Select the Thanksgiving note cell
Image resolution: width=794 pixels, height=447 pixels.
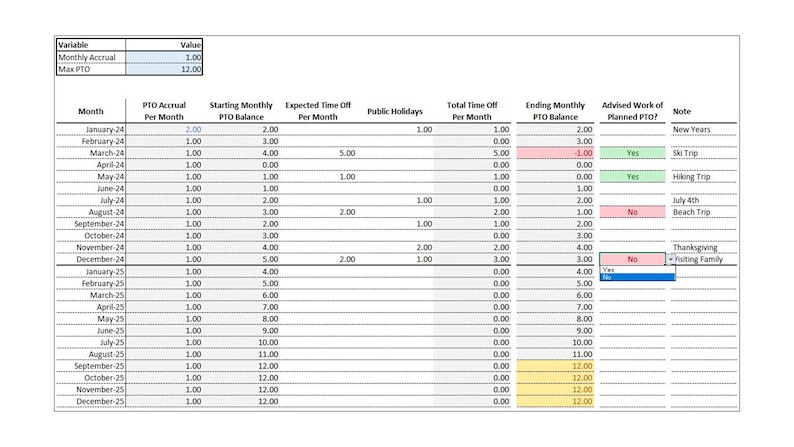coord(704,248)
